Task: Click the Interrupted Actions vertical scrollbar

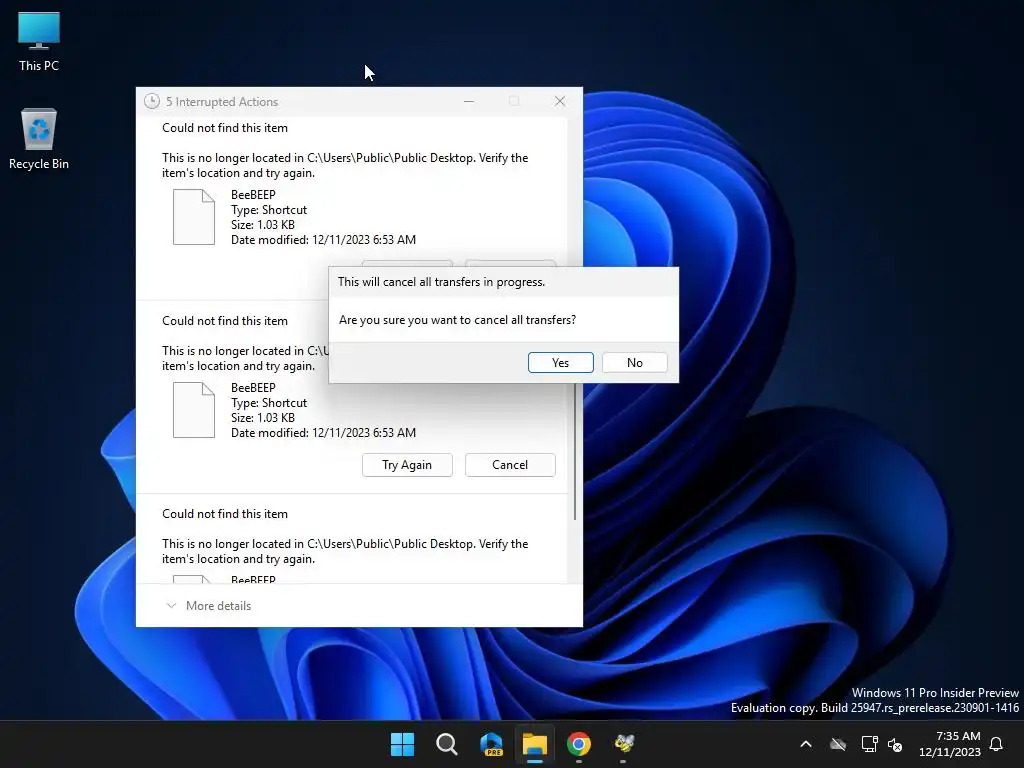Action: click(575, 451)
